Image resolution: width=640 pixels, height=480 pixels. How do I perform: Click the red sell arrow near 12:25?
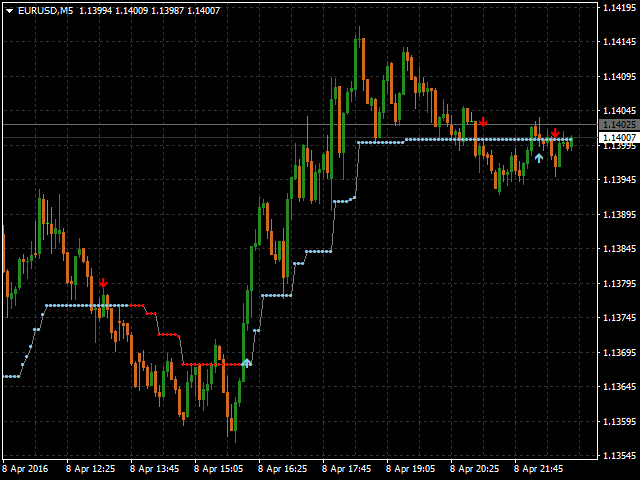click(103, 282)
